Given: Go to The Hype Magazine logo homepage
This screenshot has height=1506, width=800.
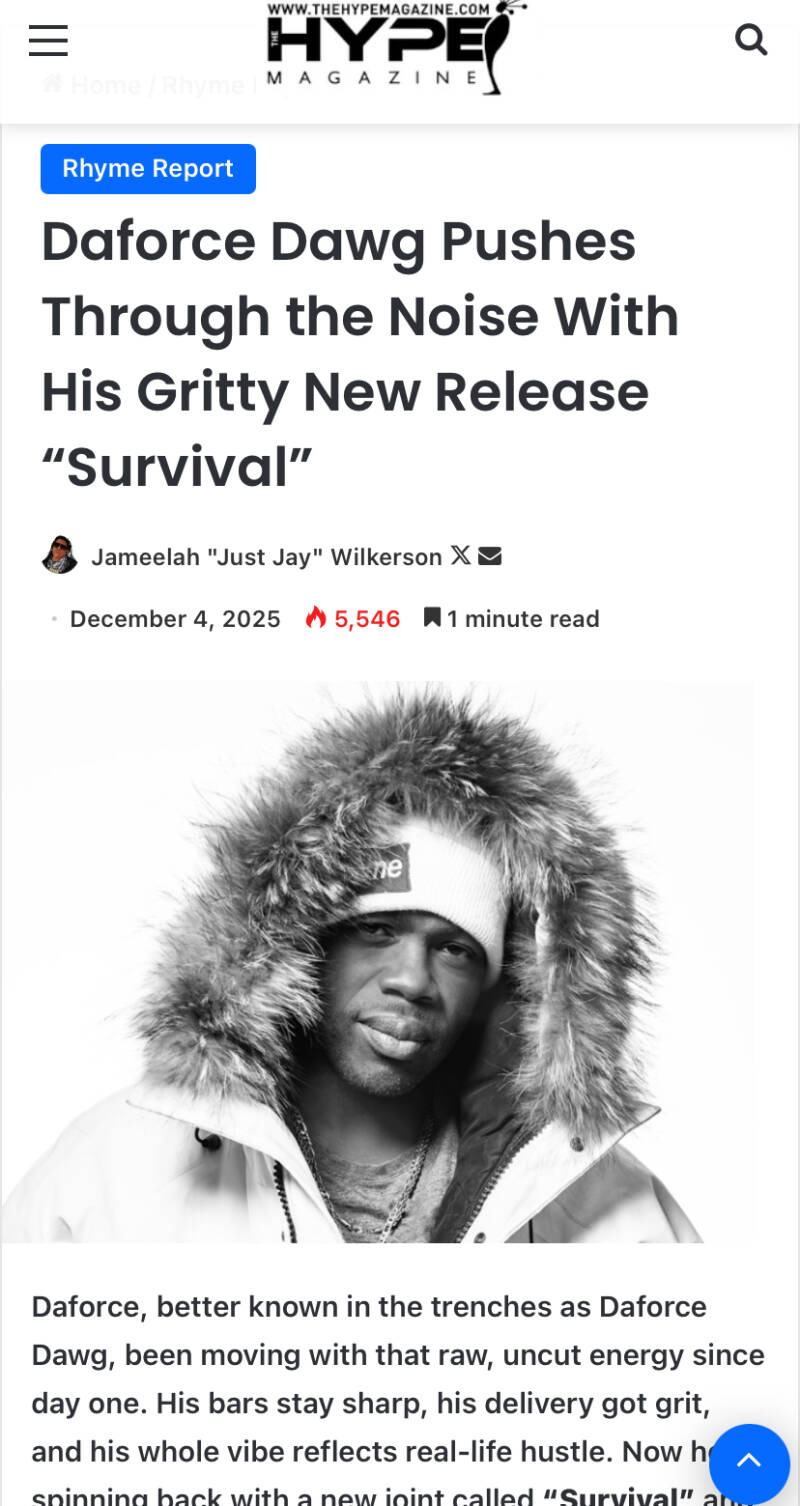Looking at the screenshot, I should click(396, 47).
